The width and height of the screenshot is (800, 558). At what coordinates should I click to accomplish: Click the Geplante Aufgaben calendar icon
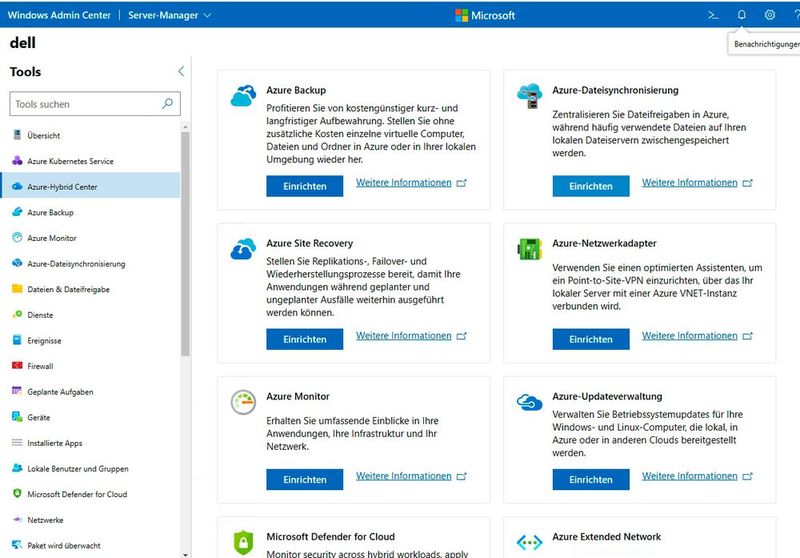coord(17,391)
